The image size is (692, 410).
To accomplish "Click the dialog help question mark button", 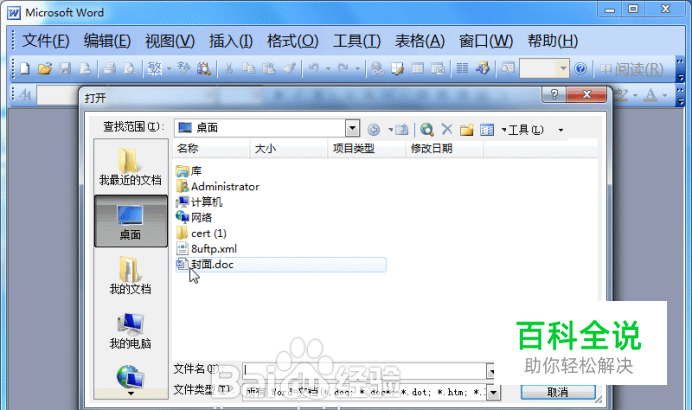I will [554, 94].
